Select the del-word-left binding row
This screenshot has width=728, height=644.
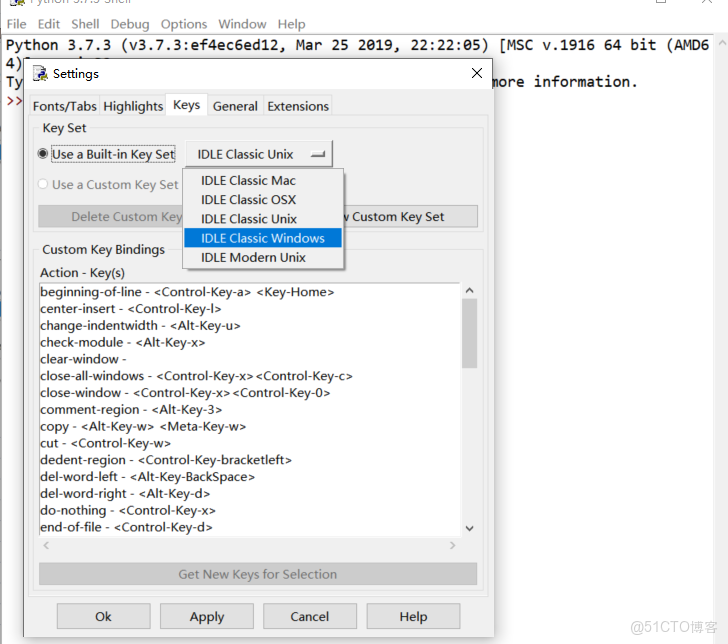[x=250, y=477]
